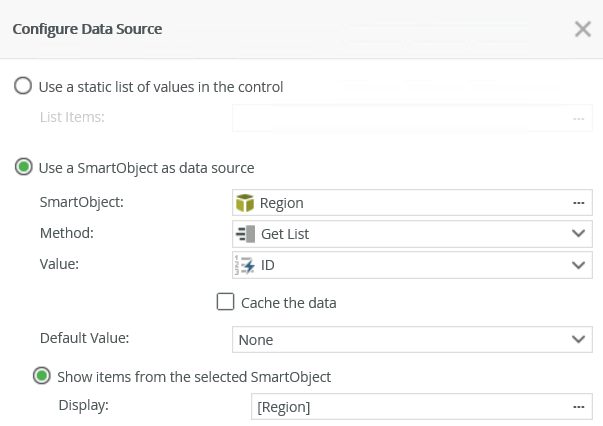Click the ID value field icon
The height and width of the screenshot is (426, 603).
click(245, 265)
